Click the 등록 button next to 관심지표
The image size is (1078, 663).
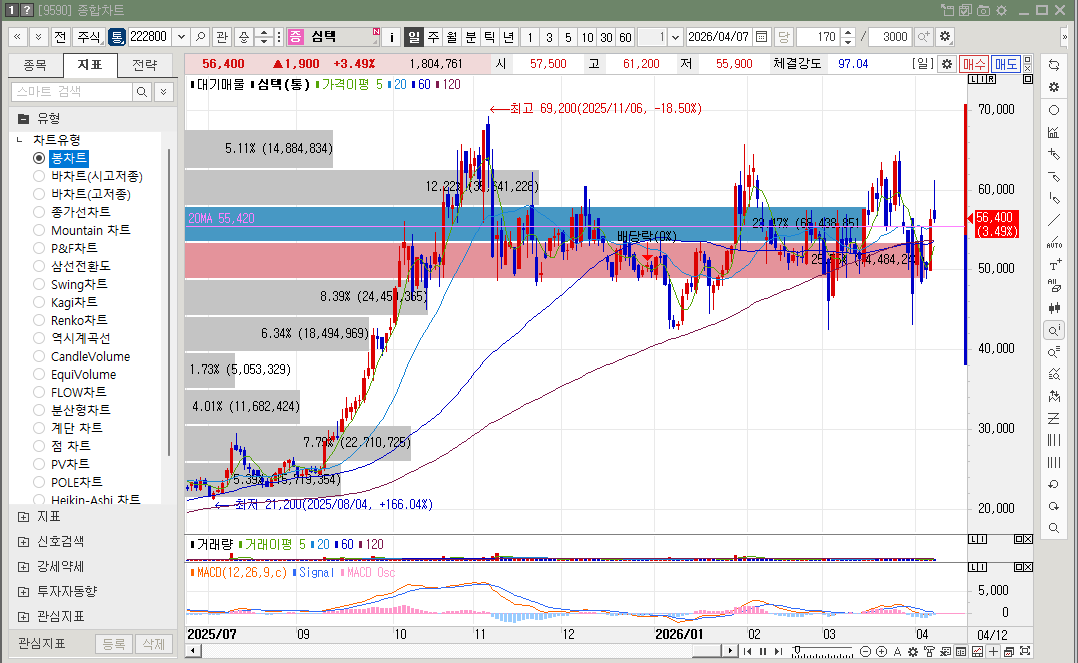click(x=113, y=644)
